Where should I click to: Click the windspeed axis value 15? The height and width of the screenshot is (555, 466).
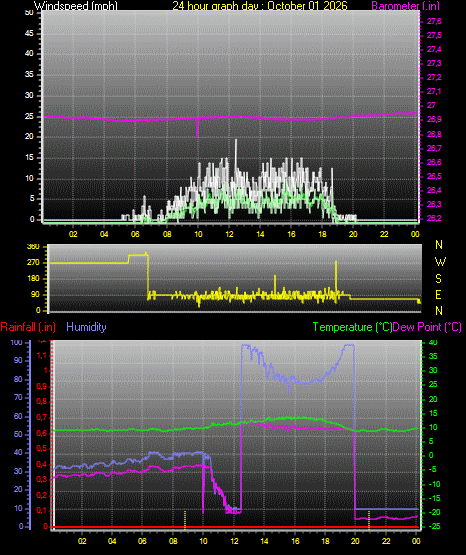(29, 158)
